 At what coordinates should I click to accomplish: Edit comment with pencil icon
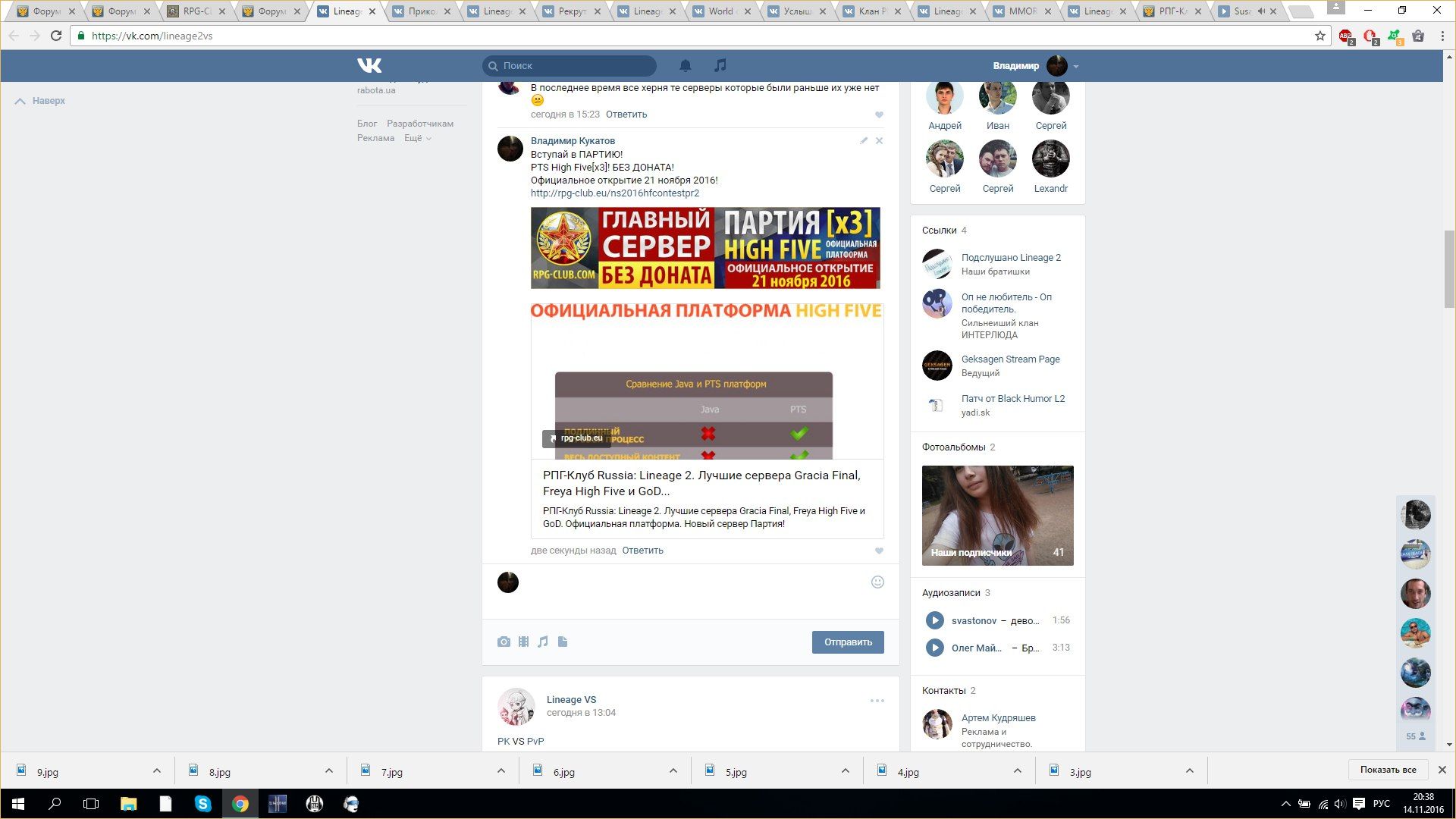[x=864, y=140]
